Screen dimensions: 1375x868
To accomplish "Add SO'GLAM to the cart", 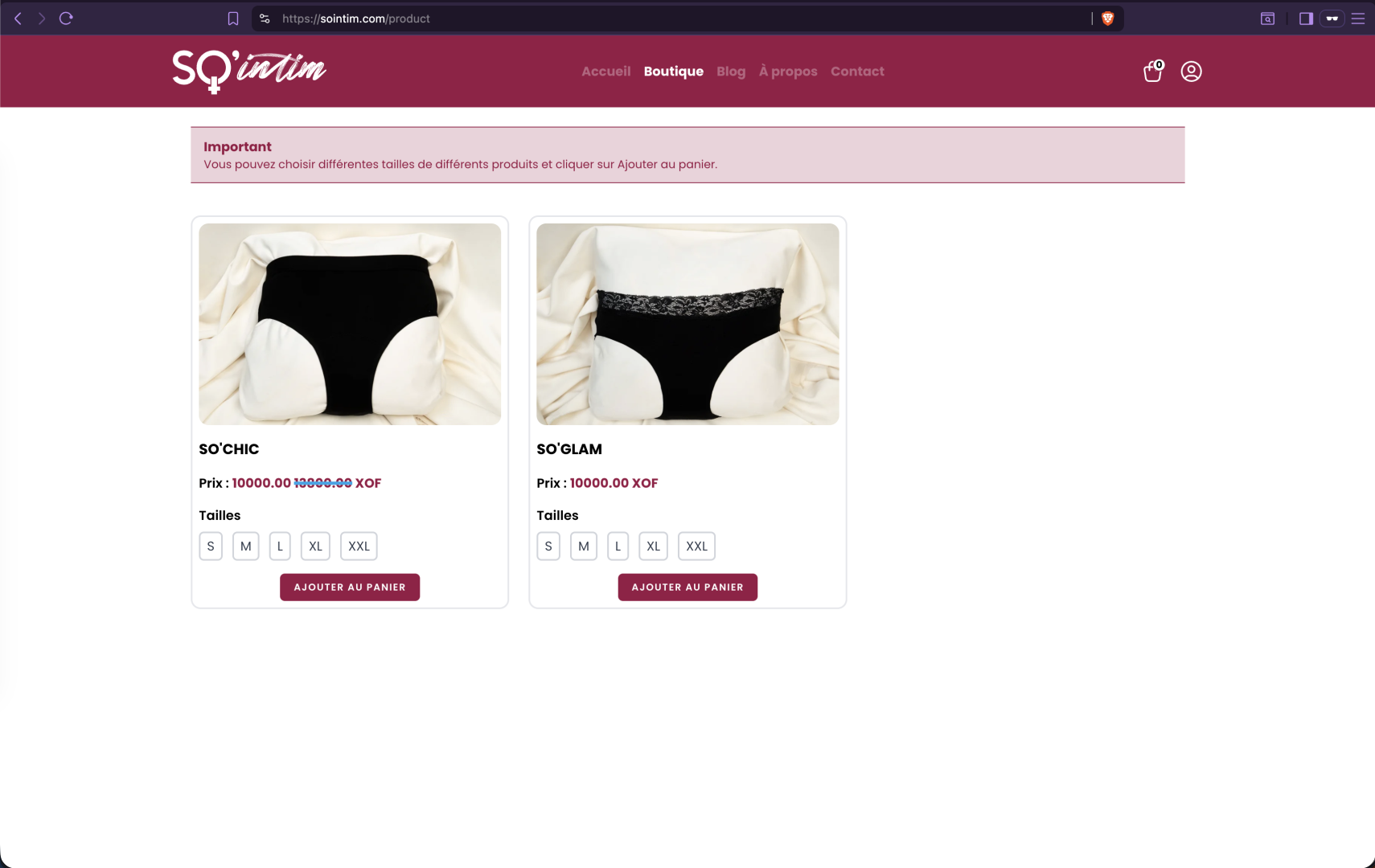I will pos(687,588).
